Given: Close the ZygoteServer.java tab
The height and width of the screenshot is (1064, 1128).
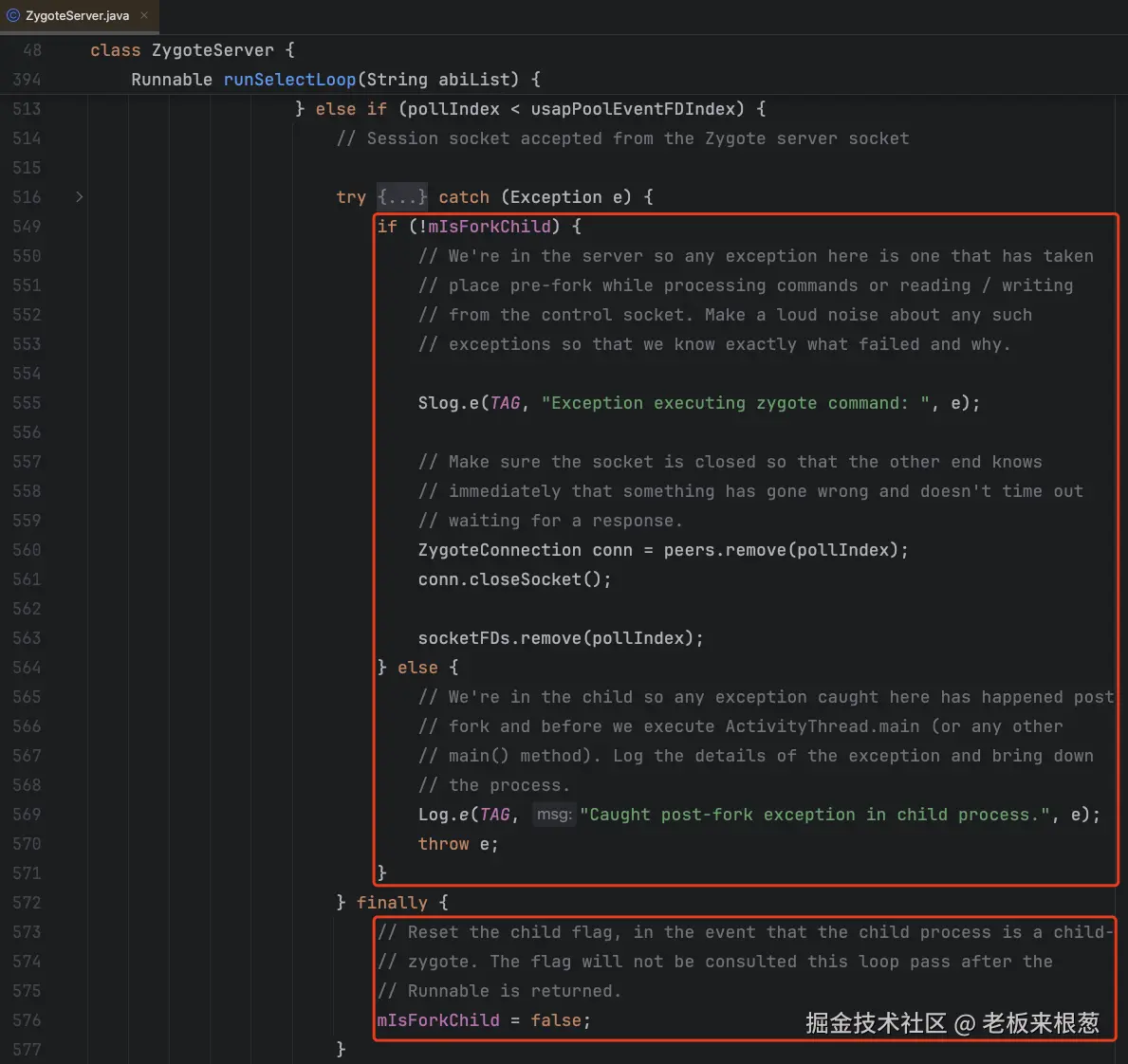Looking at the screenshot, I should (144, 15).
